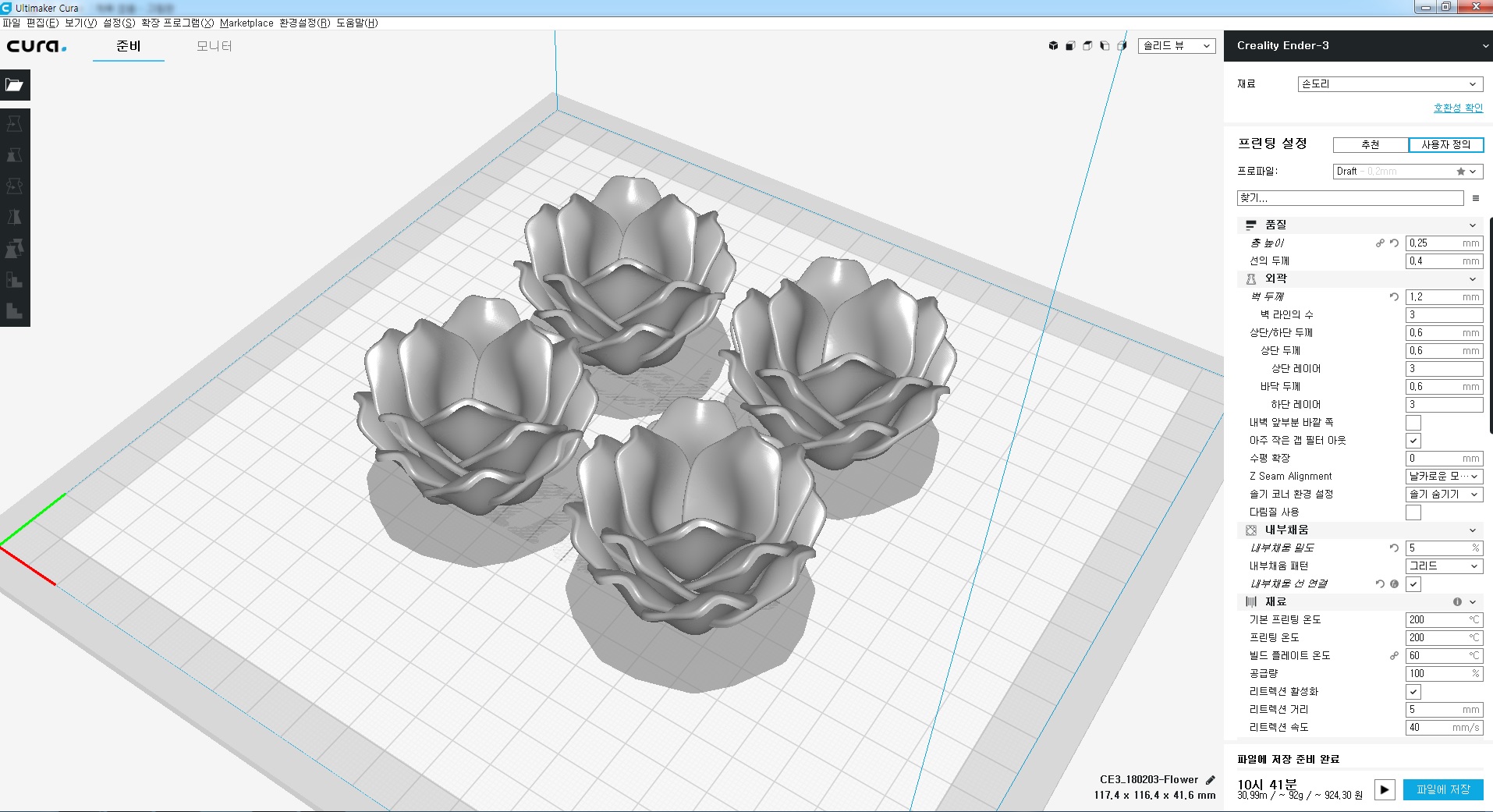
Task: Switch to 3D perspective camera view icon
Action: pos(1053,46)
